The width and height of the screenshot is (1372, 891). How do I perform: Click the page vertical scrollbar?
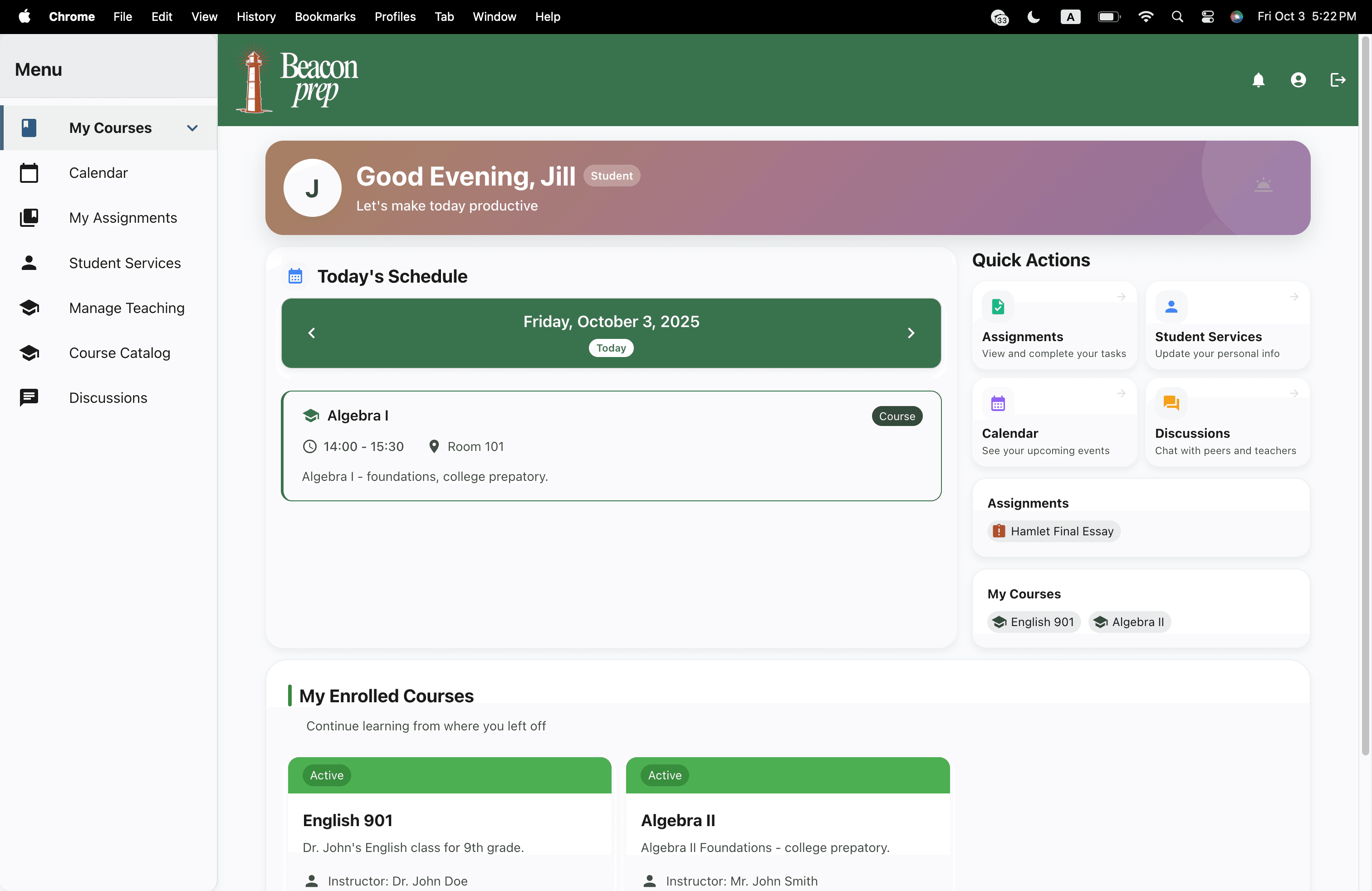tap(1364, 395)
